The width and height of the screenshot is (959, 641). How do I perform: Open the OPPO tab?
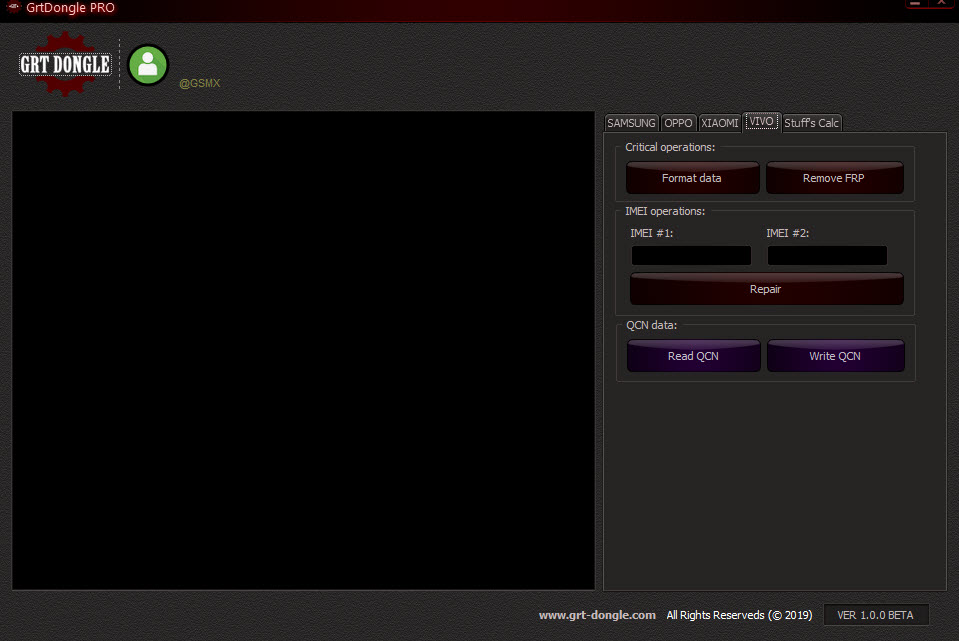678,123
